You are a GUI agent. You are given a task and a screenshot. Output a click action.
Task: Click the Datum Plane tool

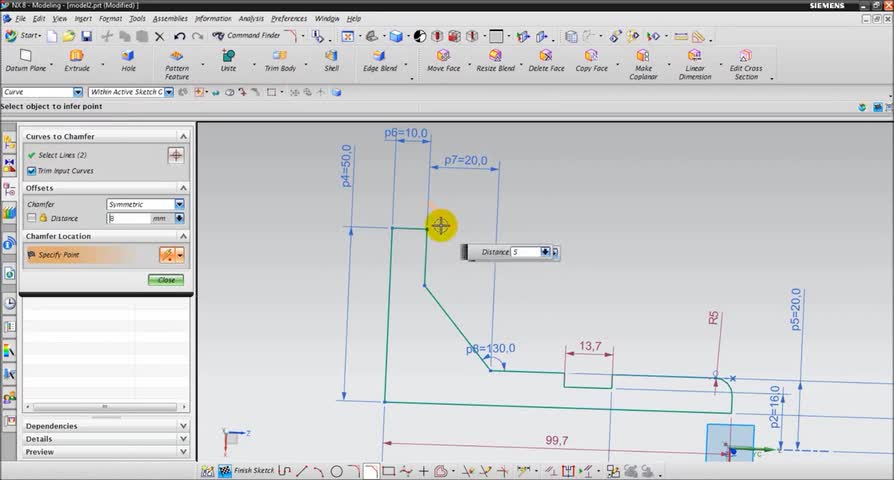click(x=26, y=60)
